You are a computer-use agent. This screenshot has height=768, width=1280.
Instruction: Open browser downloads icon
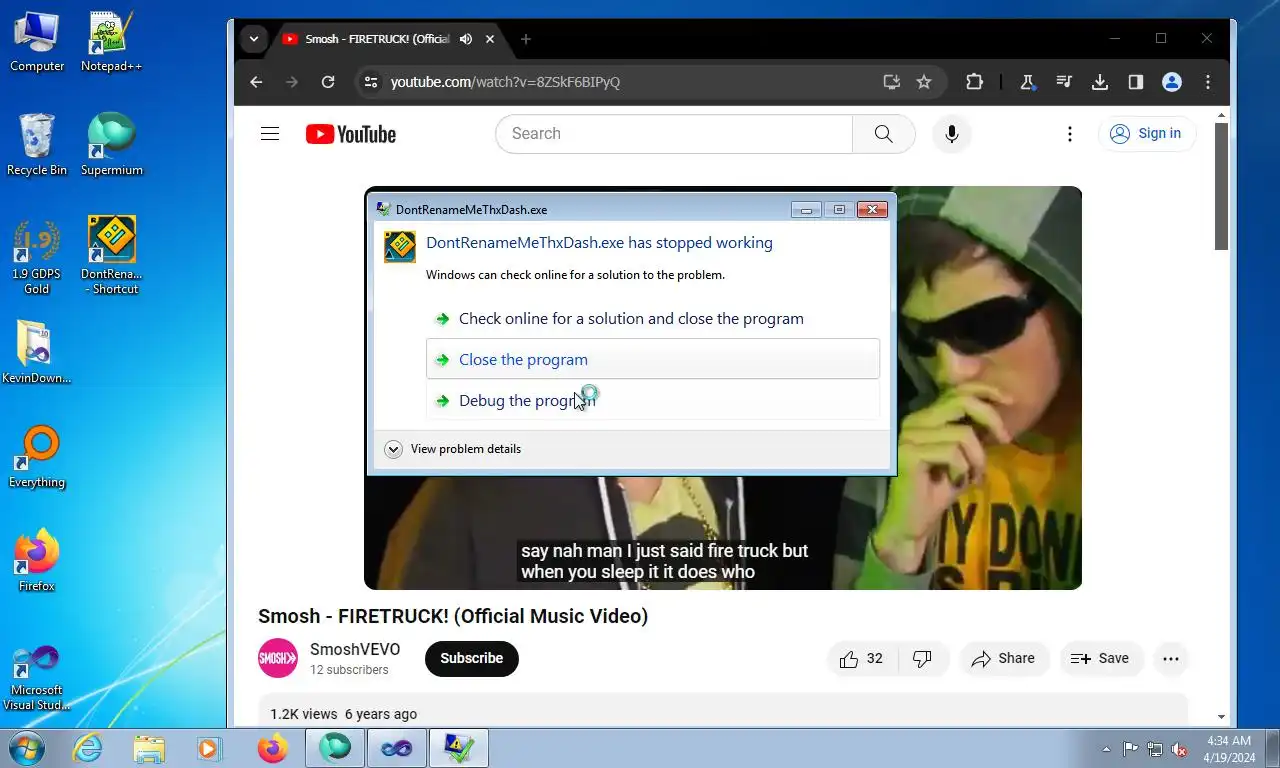1100,82
